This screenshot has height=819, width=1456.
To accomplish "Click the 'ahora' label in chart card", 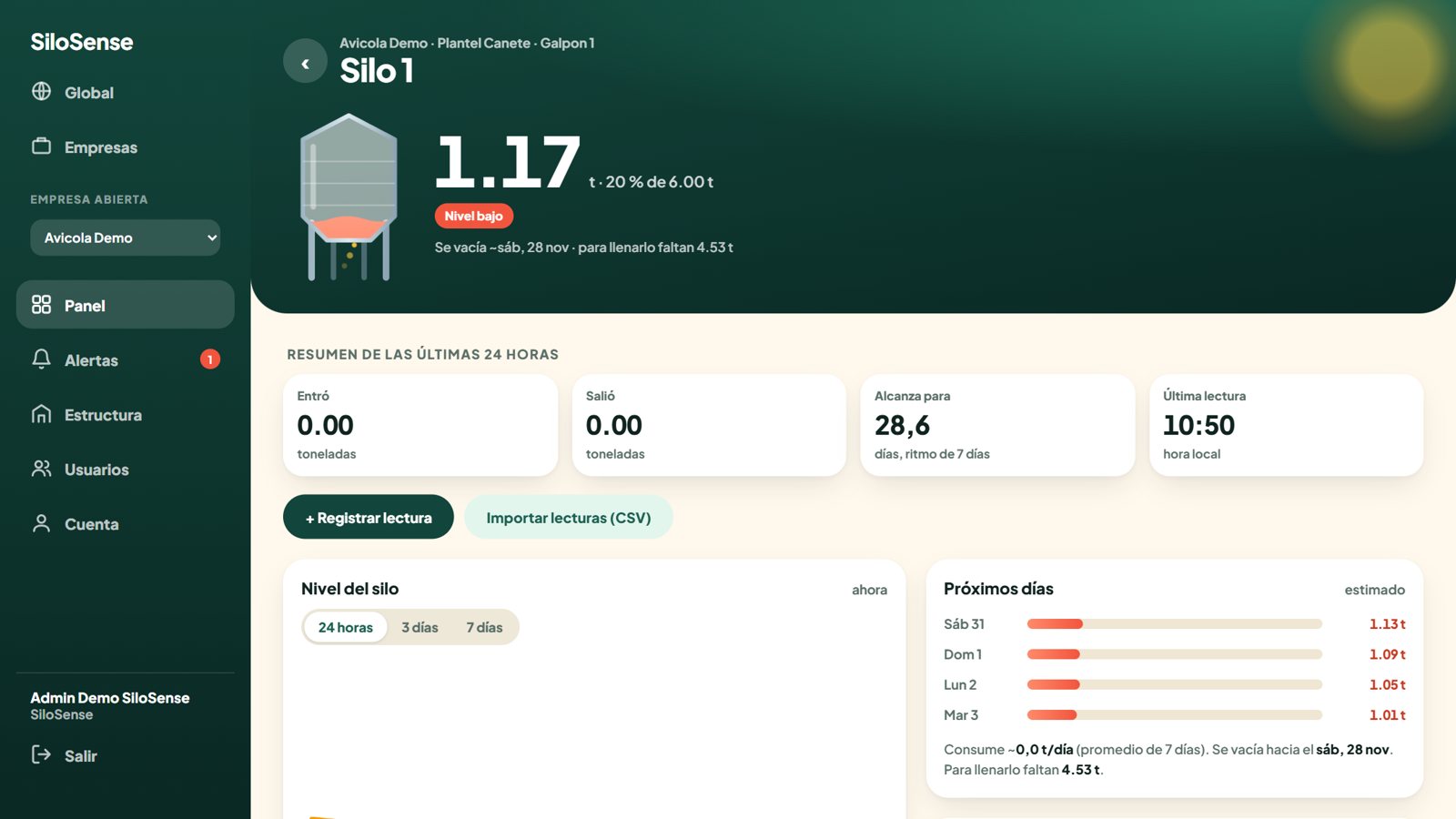I will coord(869,590).
